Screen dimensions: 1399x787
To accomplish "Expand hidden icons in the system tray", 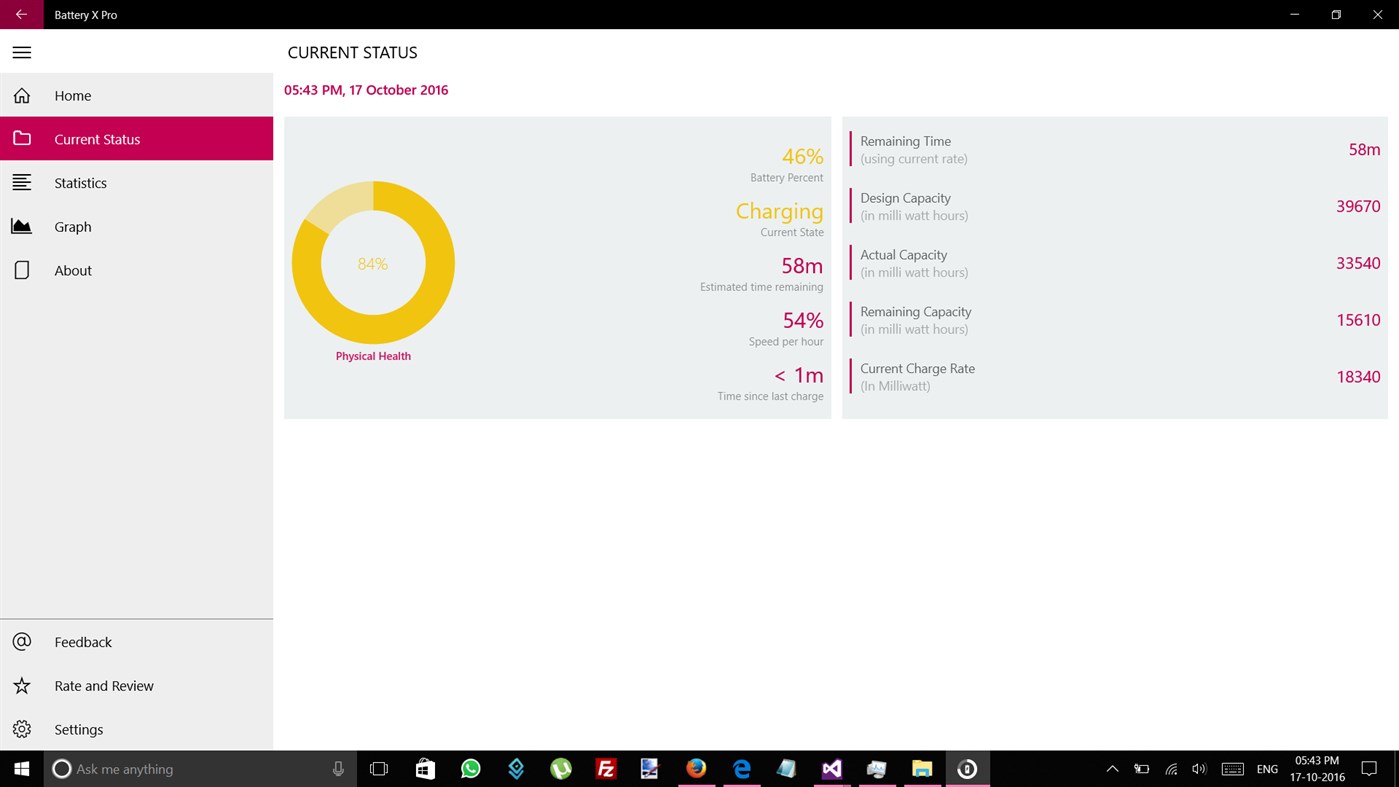I will pyautogui.click(x=1111, y=768).
